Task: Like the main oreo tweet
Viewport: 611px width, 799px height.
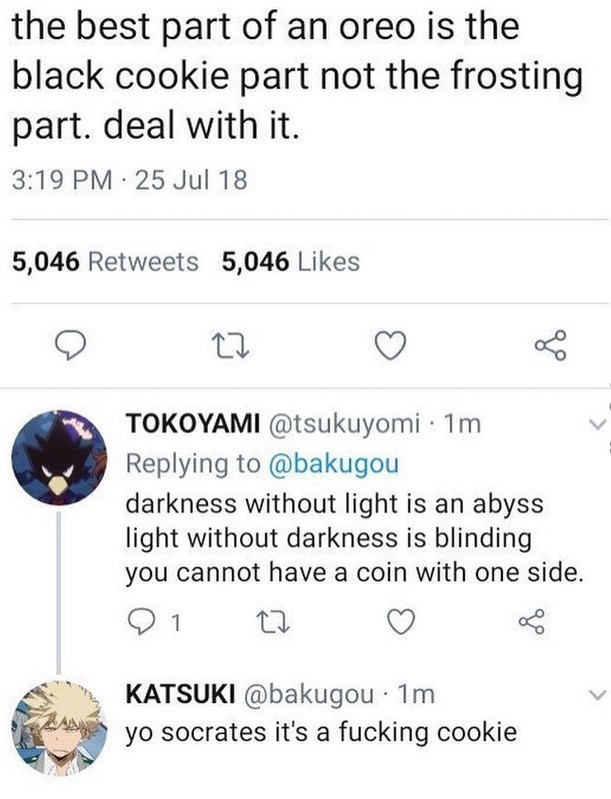Action: [x=391, y=346]
